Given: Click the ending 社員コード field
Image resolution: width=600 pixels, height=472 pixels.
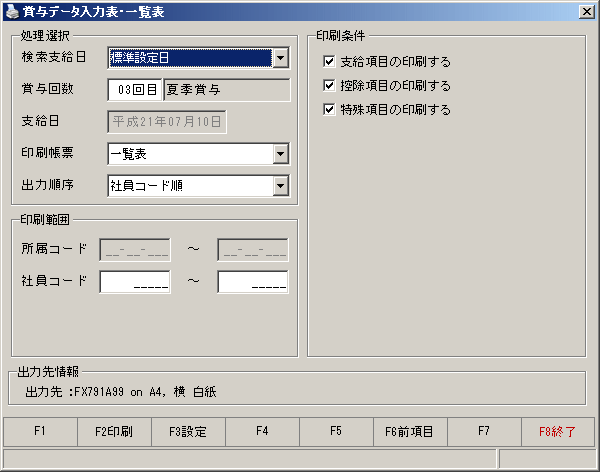Looking at the screenshot, I should [253, 282].
